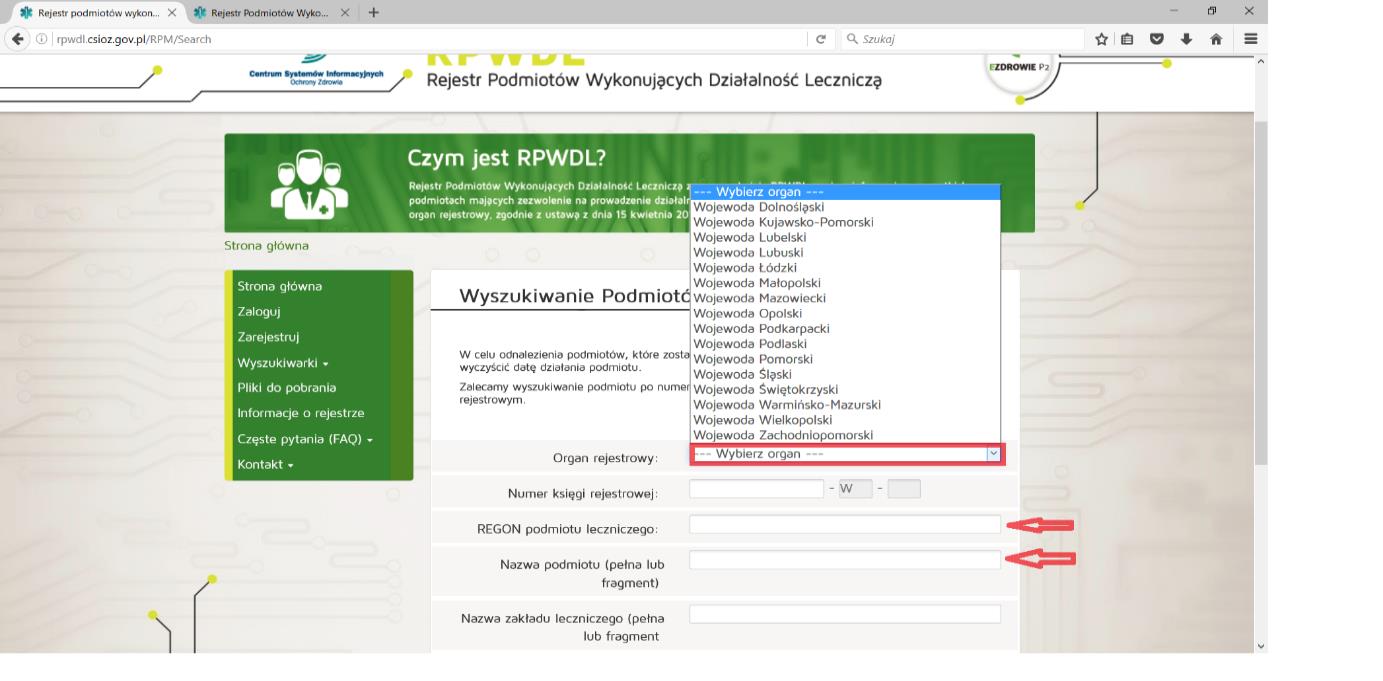Viewport: 1383px width, 681px height.
Task: Open the Pocket shield icon in toolbar
Action: click(1156, 39)
